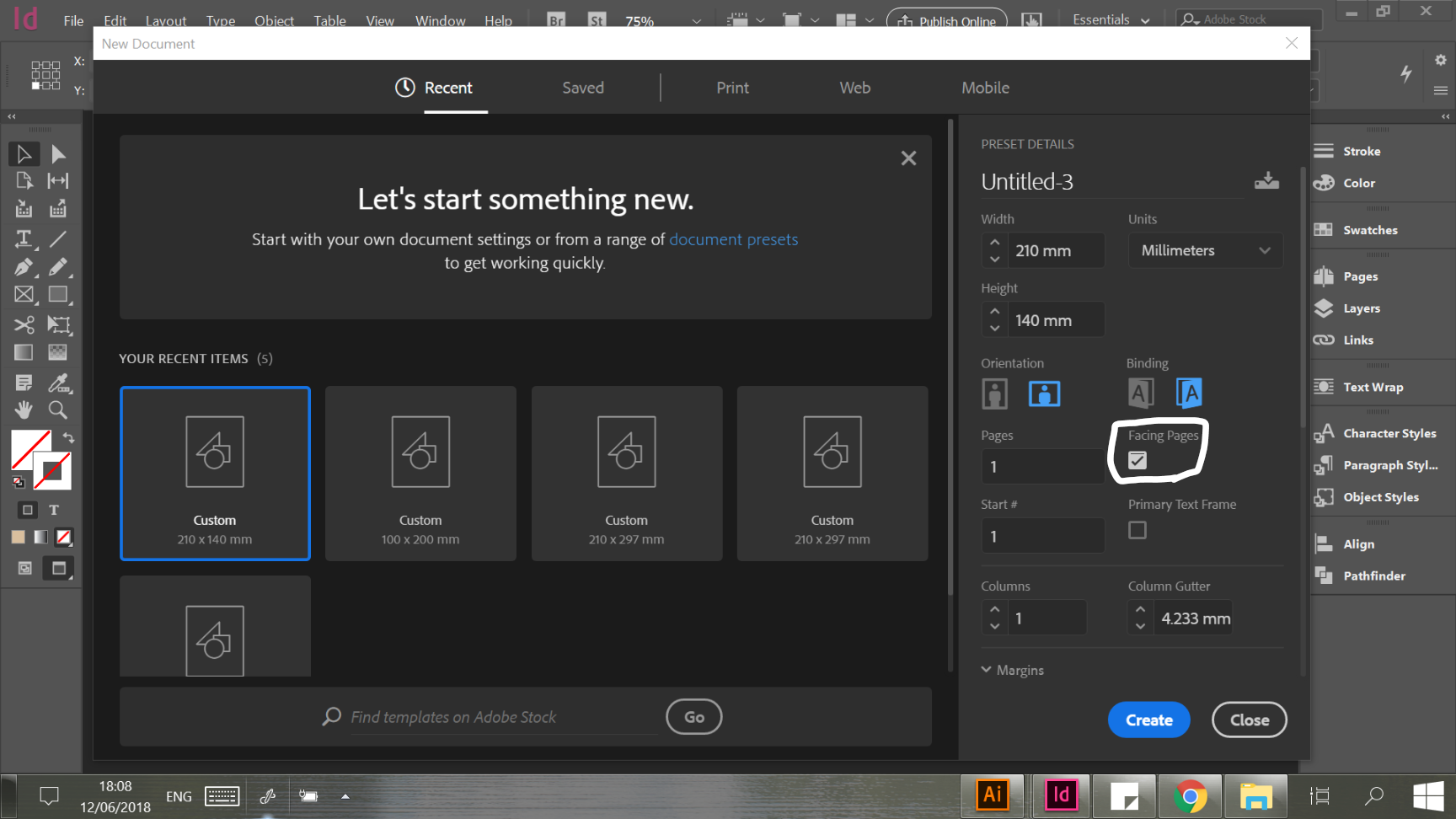Uncheck the Facing Pages checkbox

(x=1137, y=460)
